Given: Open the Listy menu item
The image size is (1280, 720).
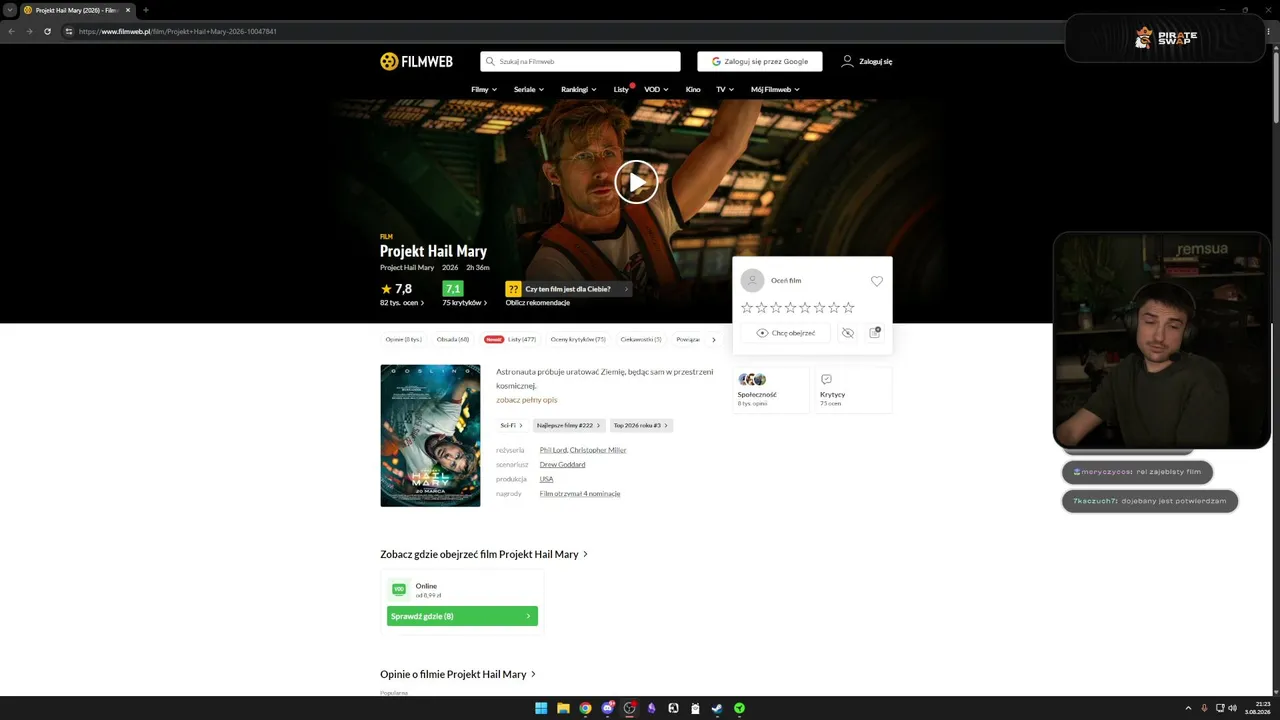Looking at the screenshot, I should point(622,90).
